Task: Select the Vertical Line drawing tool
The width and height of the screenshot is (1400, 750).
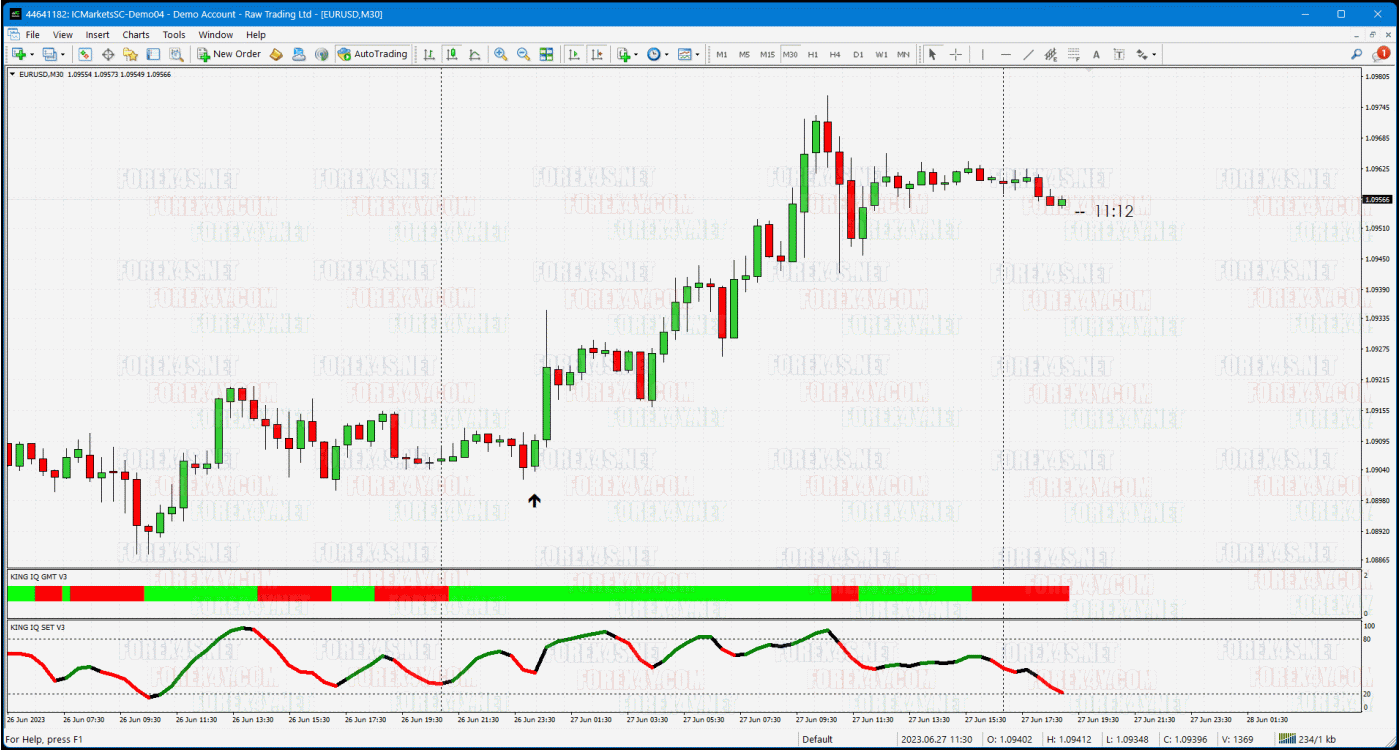Action: coord(982,55)
